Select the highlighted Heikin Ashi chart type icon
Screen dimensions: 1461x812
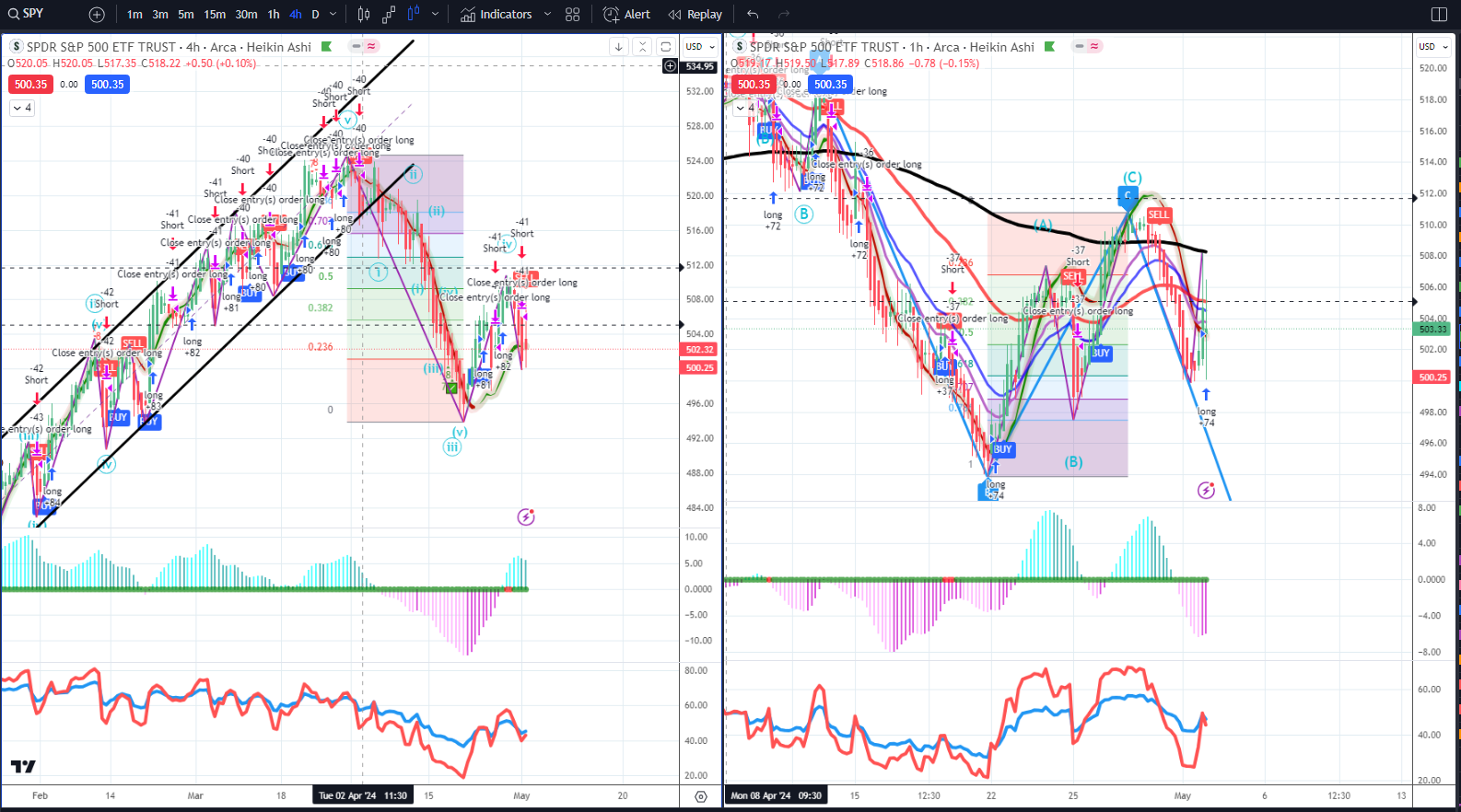(x=414, y=15)
